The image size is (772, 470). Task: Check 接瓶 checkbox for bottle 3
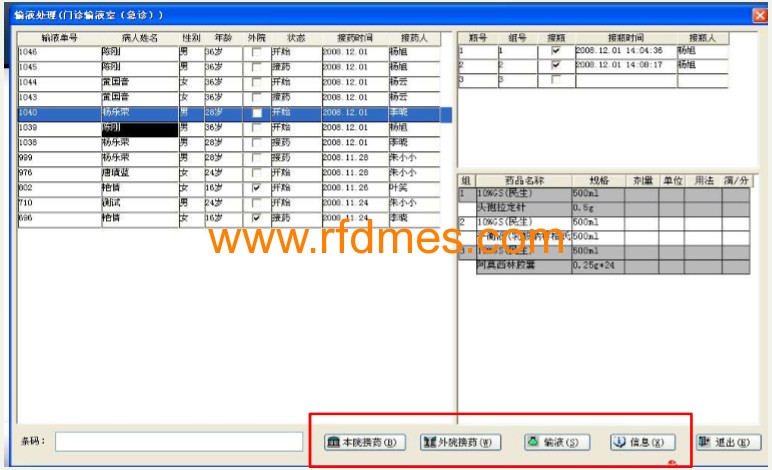tap(556, 79)
